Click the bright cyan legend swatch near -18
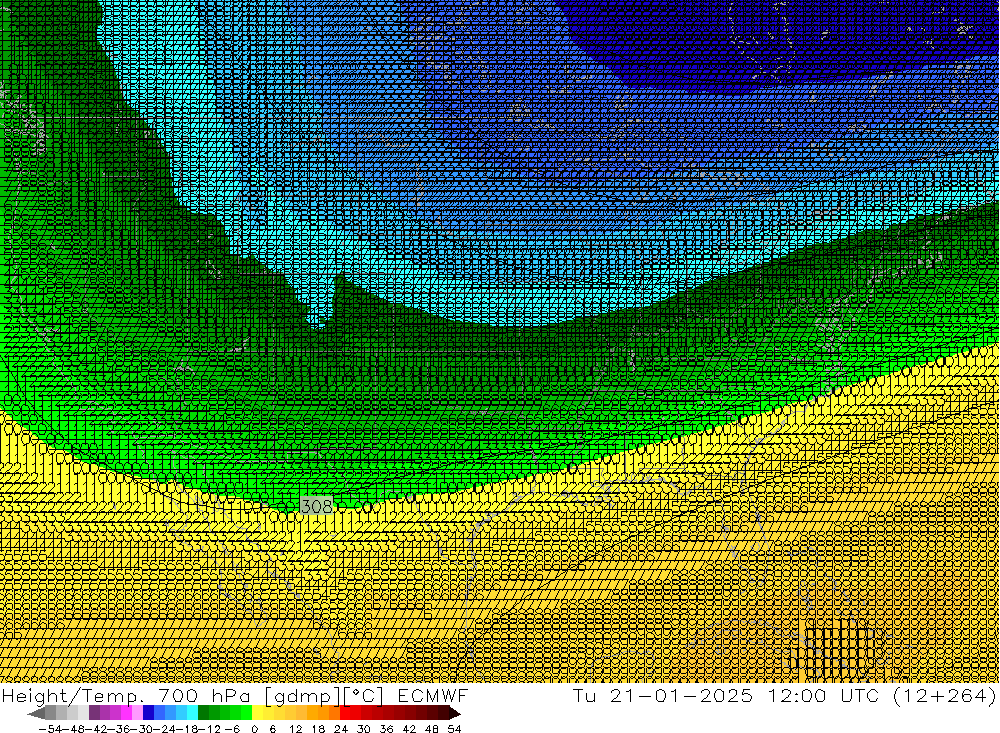Viewport: 1000px width, 733px height. point(192,713)
